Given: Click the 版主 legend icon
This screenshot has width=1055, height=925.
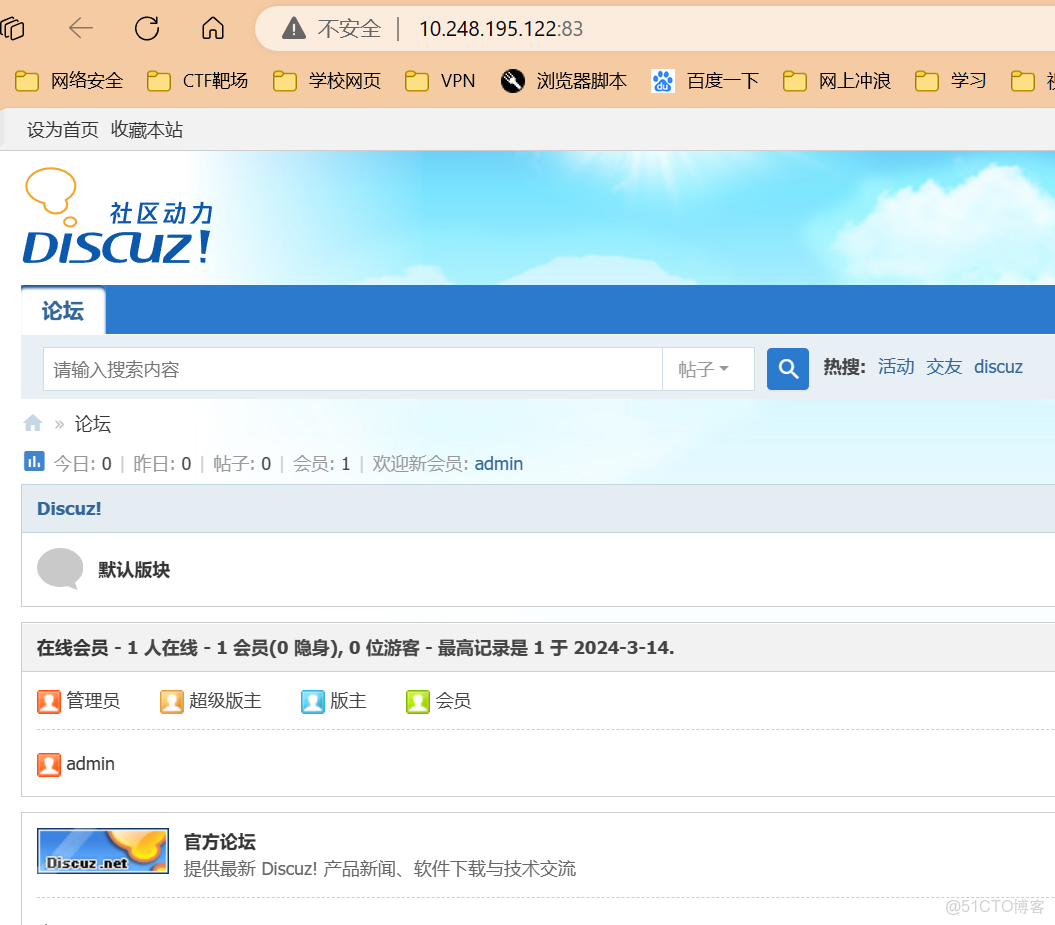Looking at the screenshot, I should [x=313, y=702].
